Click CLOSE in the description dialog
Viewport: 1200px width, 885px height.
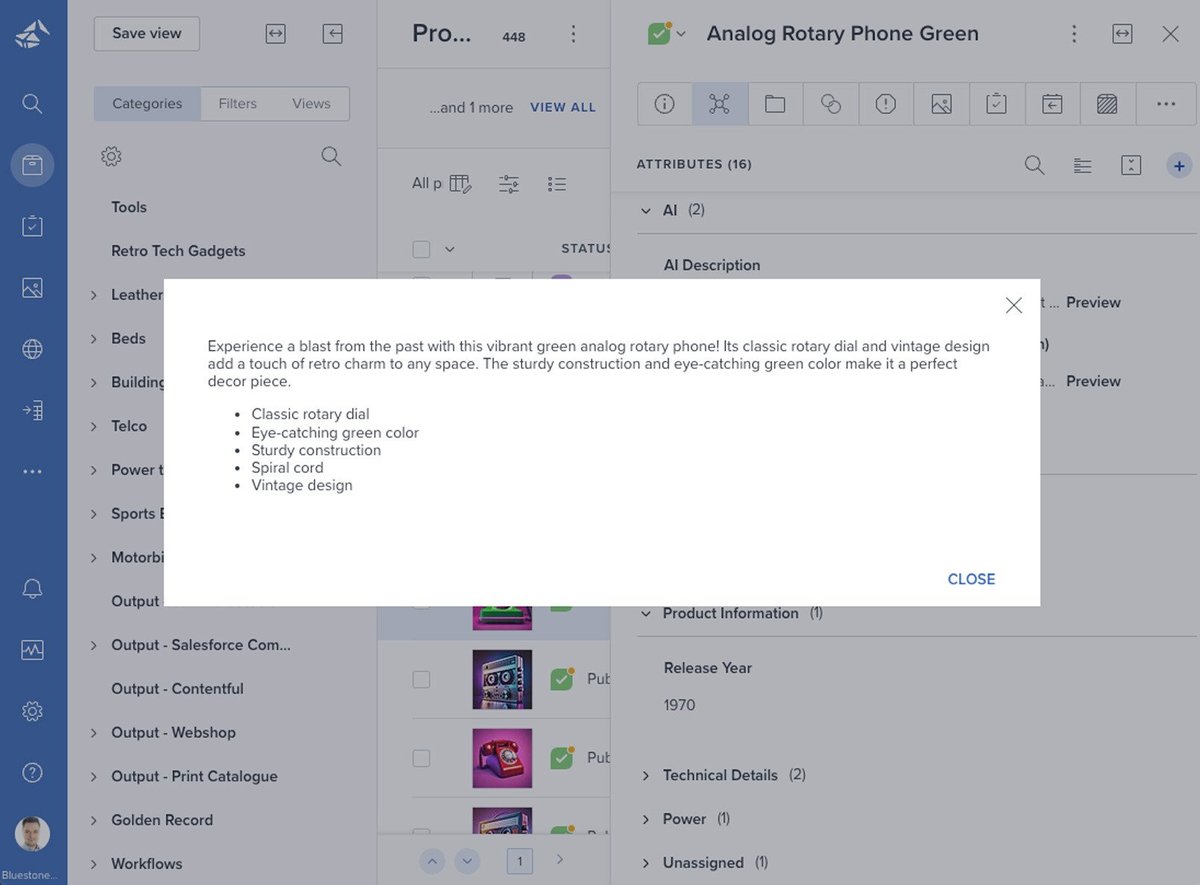pyautogui.click(x=971, y=579)
